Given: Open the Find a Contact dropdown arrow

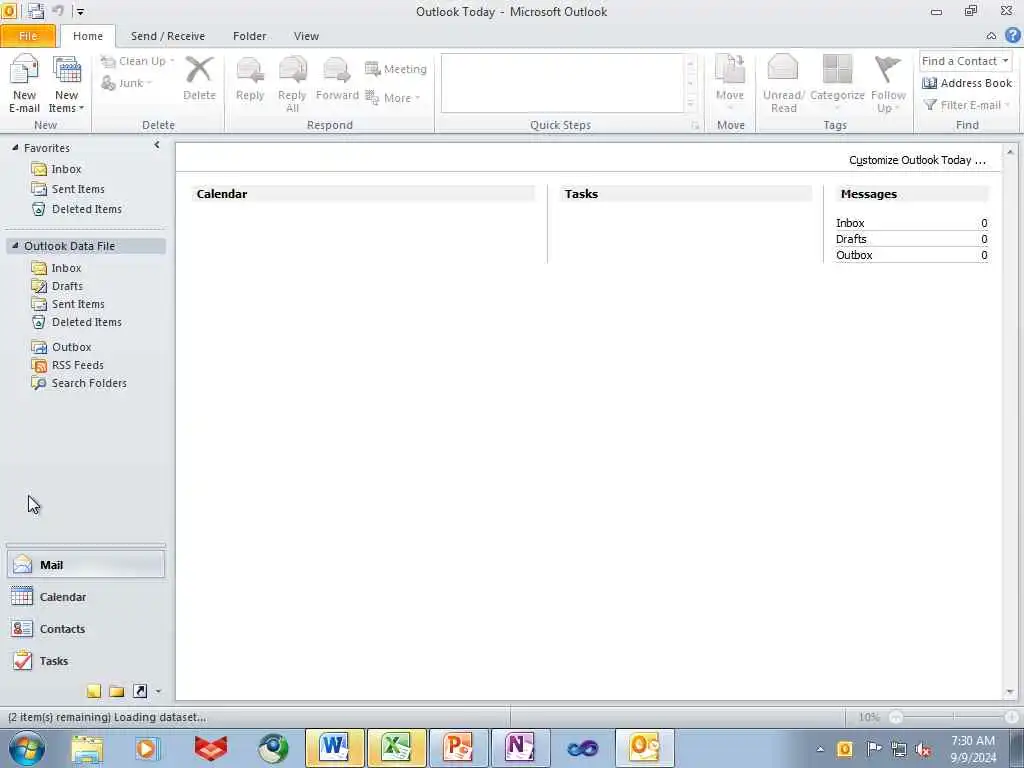Looking at the screenshot, I should (x=1006, y=61).
